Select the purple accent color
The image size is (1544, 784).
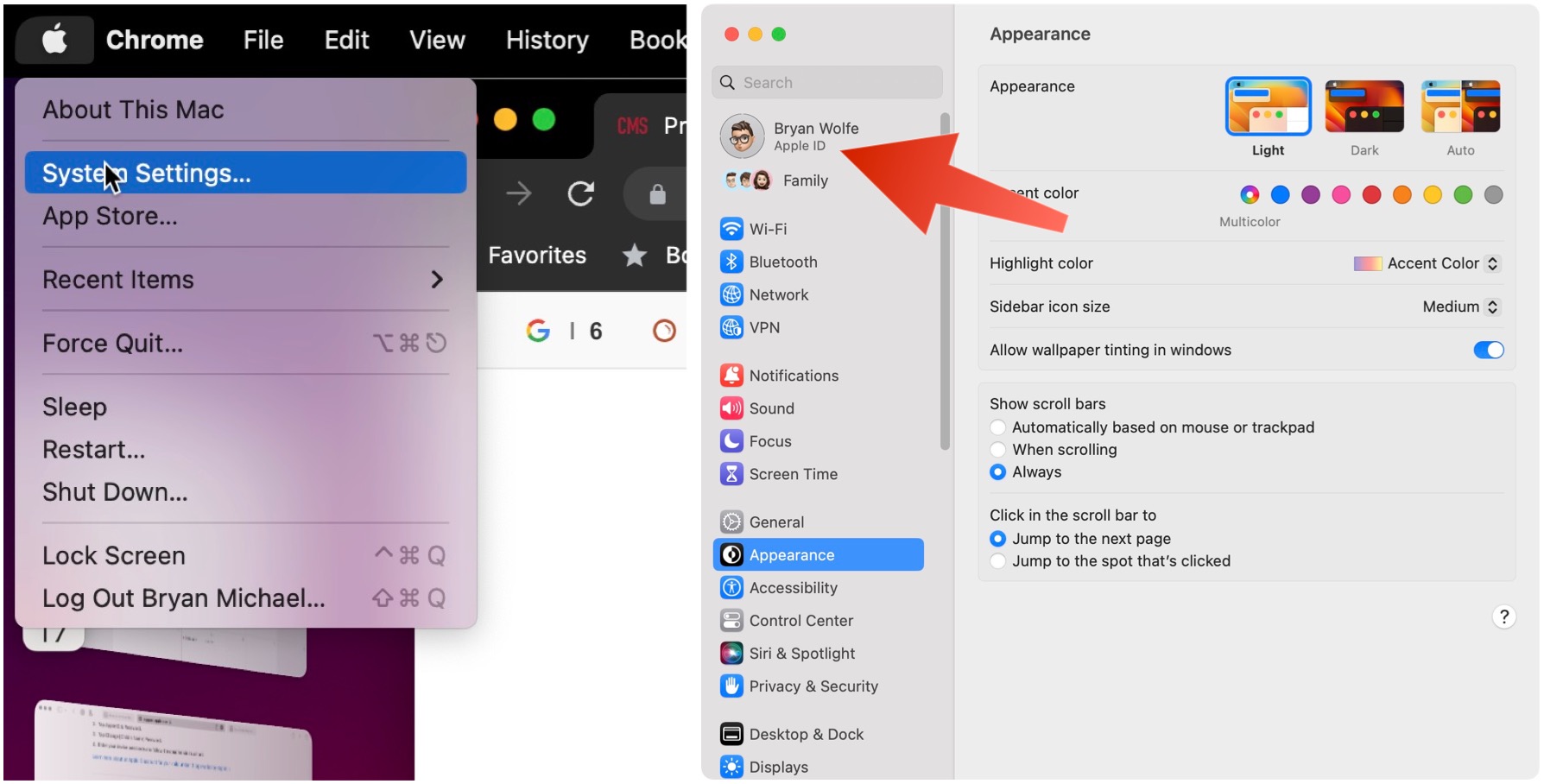coord(1310,195)
